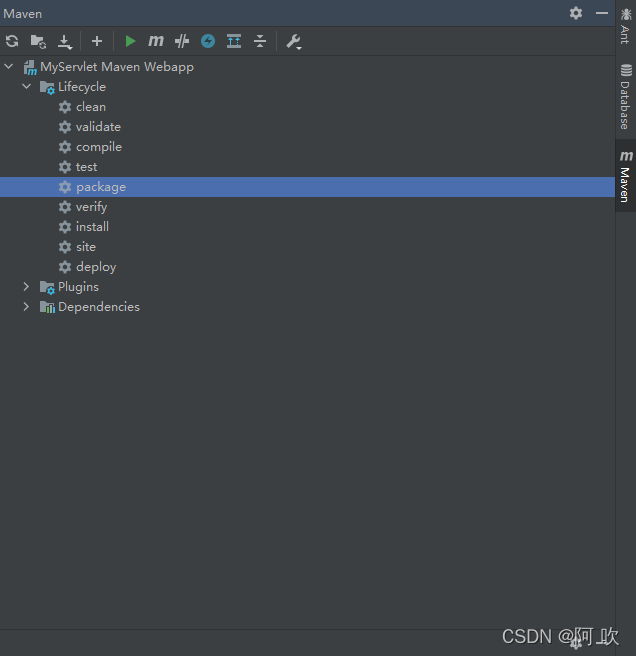Screen dimensions: 636x656
Task: Click gear icon beside package
Action: pyautogui.click(x=65, y=187)
